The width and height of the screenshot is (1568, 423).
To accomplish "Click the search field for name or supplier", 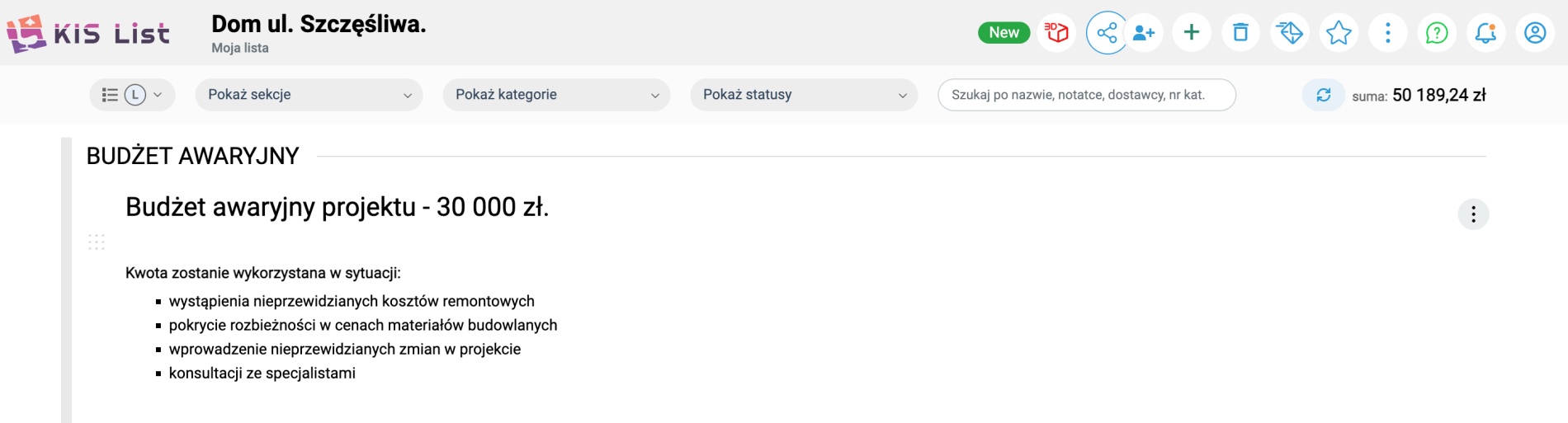I will [x=1087, y=95].
